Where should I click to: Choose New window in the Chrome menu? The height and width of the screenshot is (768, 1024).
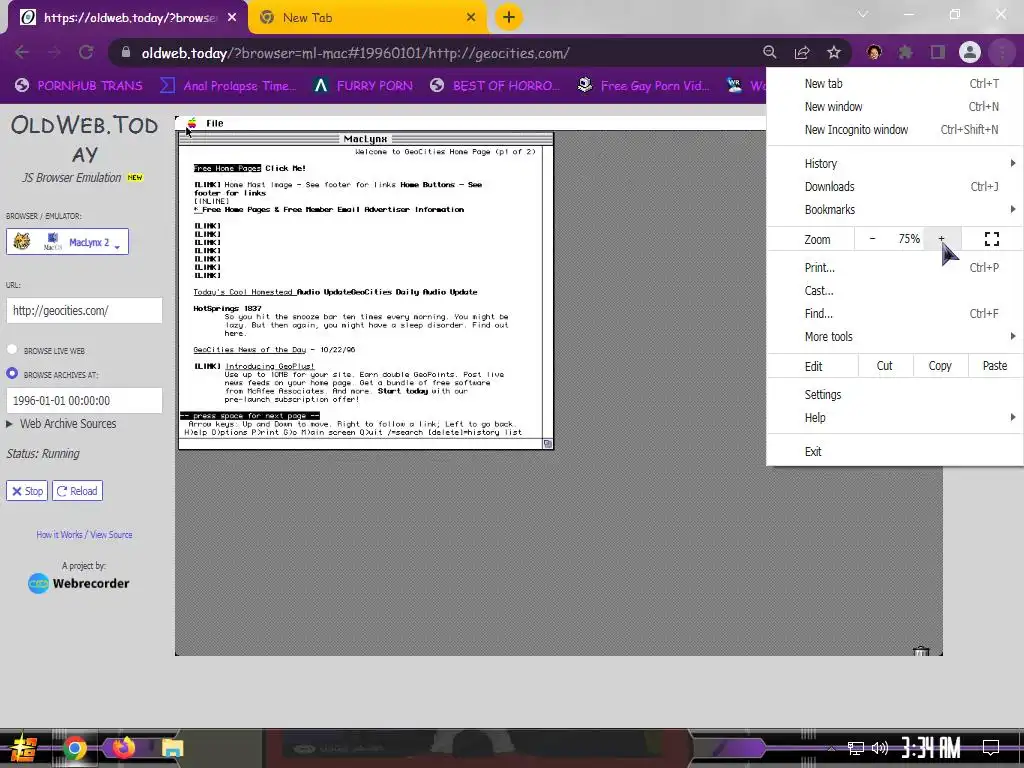point(895,106)
